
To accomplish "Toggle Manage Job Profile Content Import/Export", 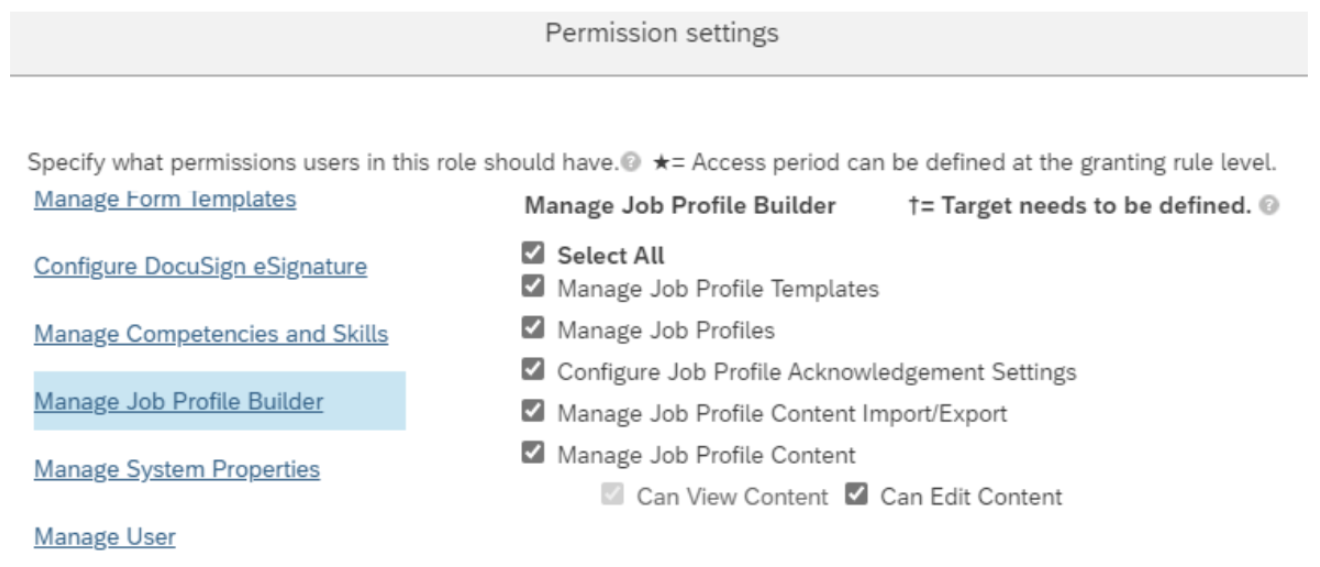I will click(x=533, y=411).
